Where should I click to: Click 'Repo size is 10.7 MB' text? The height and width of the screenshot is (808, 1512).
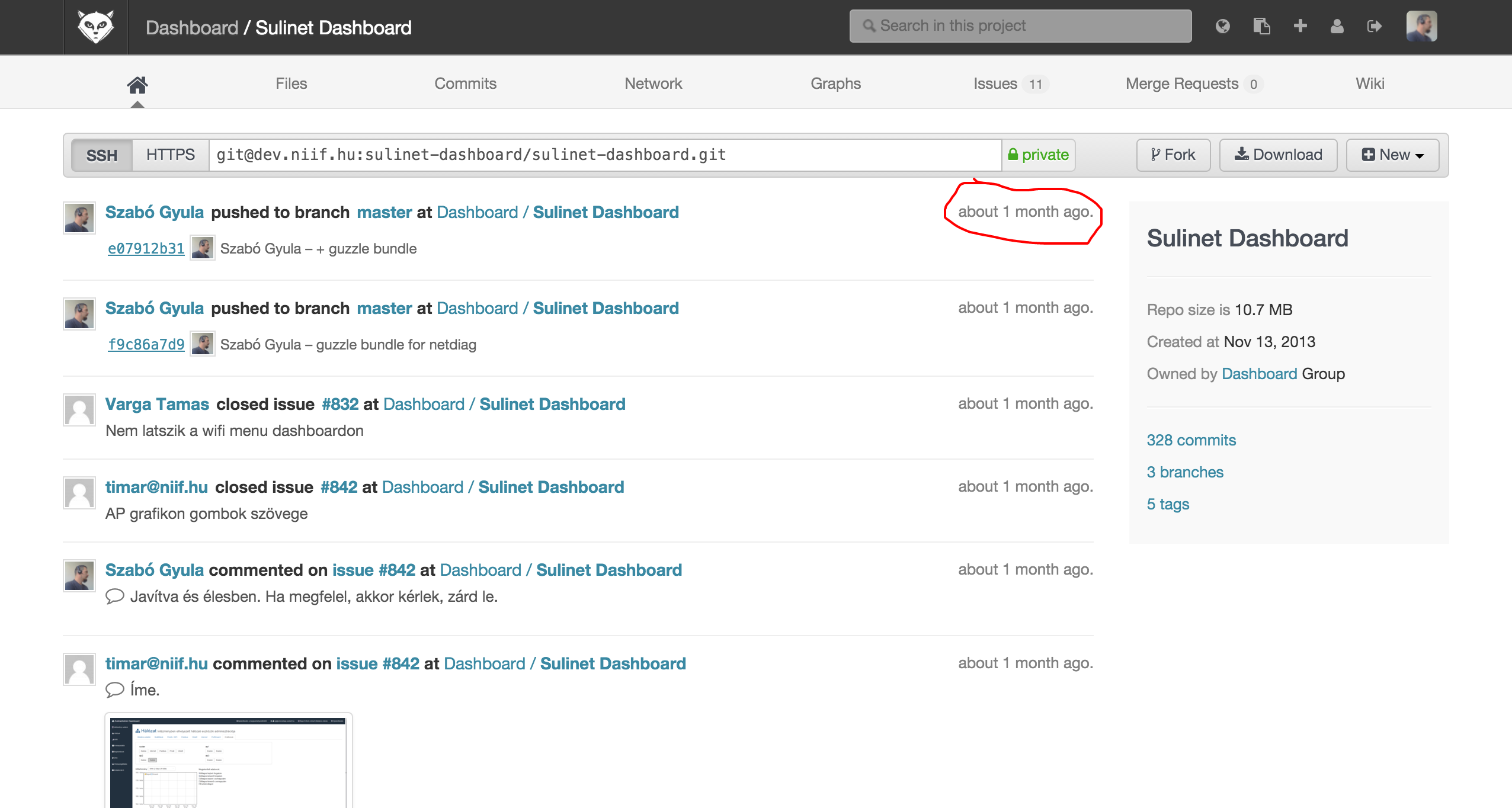point(1219,310)
